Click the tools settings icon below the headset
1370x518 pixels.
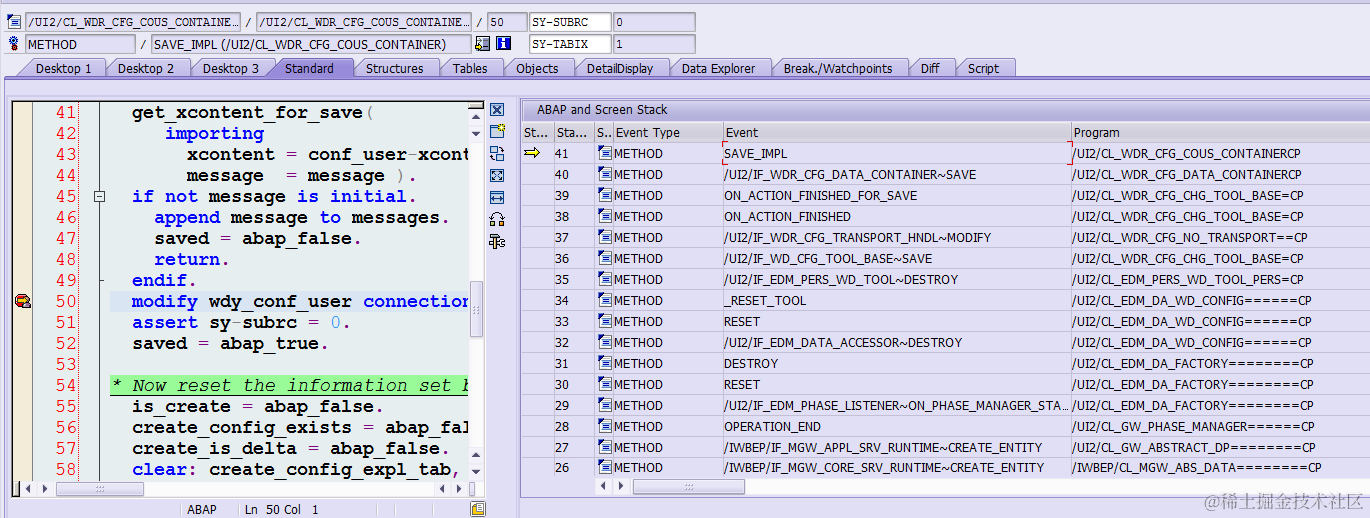497,241
